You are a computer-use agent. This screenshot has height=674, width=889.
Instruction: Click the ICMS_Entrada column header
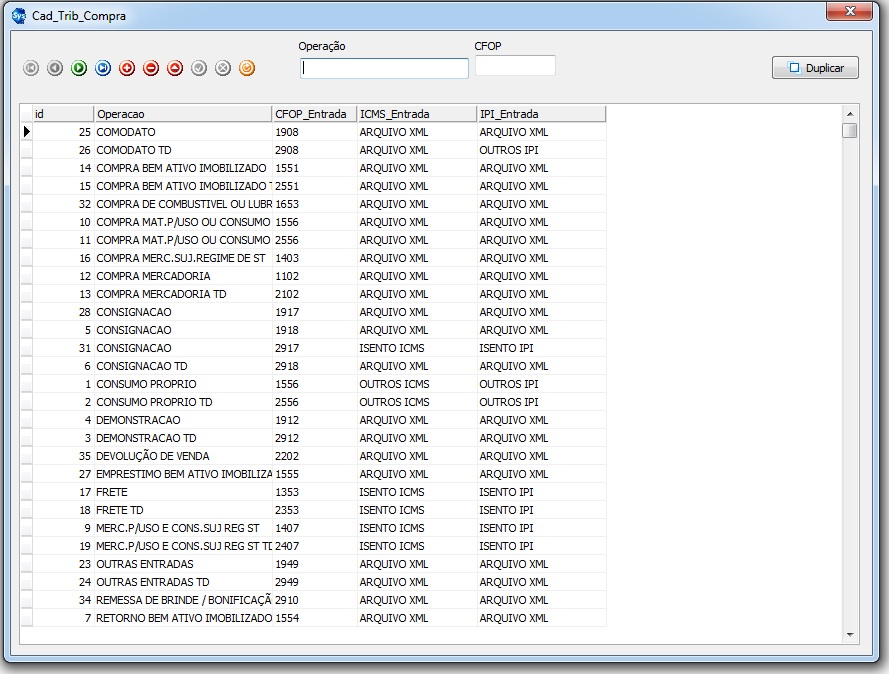click(417, 114)
